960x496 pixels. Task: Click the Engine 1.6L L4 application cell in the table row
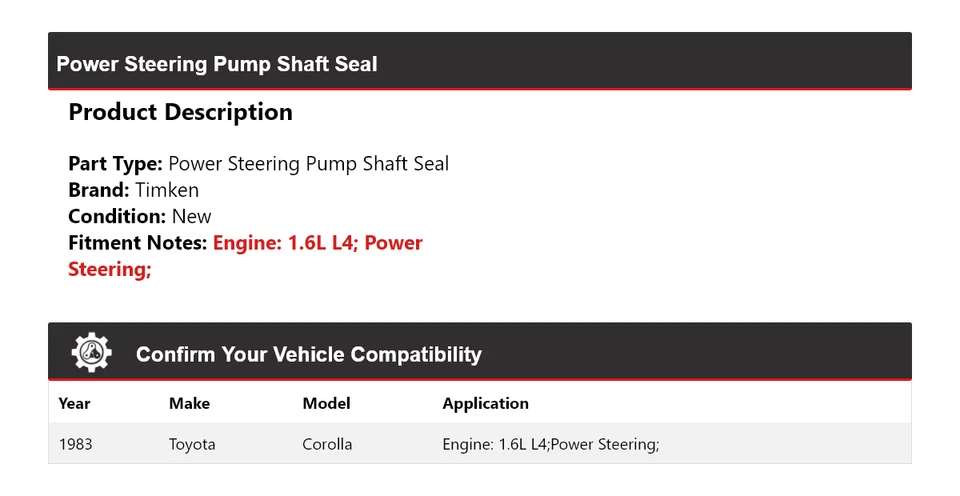(x=550, y=444)
